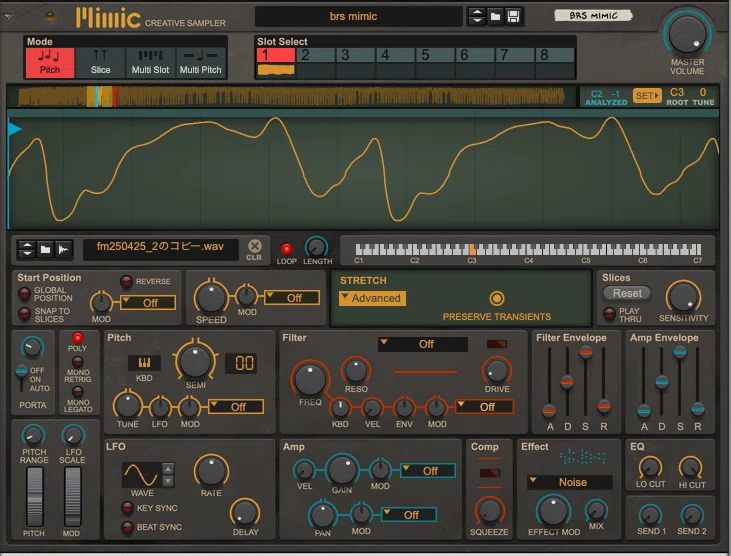Click the pitch KBD keyboard icon

tap(144, 363)
